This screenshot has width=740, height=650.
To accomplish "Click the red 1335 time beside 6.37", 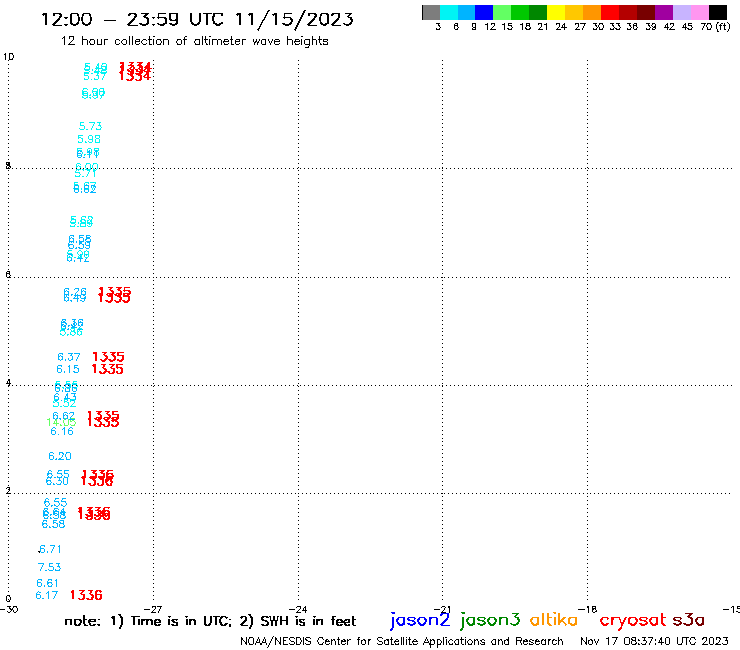I will (x=108, y=357).
